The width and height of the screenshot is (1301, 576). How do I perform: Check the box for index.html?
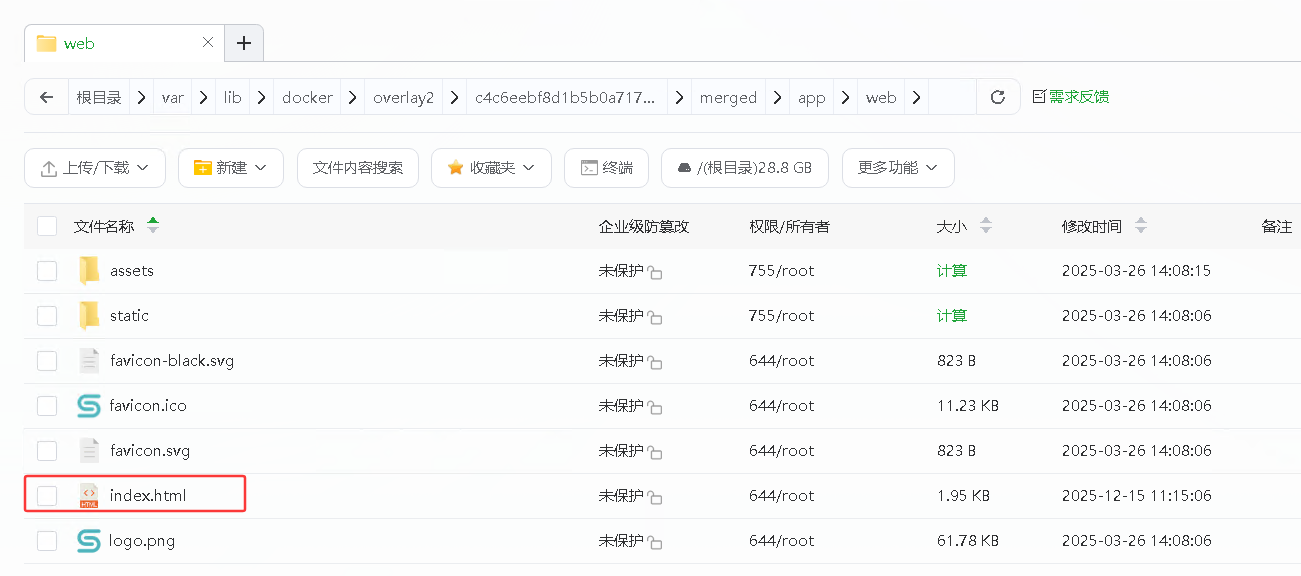pyautogui.click(x=47, y=496)
